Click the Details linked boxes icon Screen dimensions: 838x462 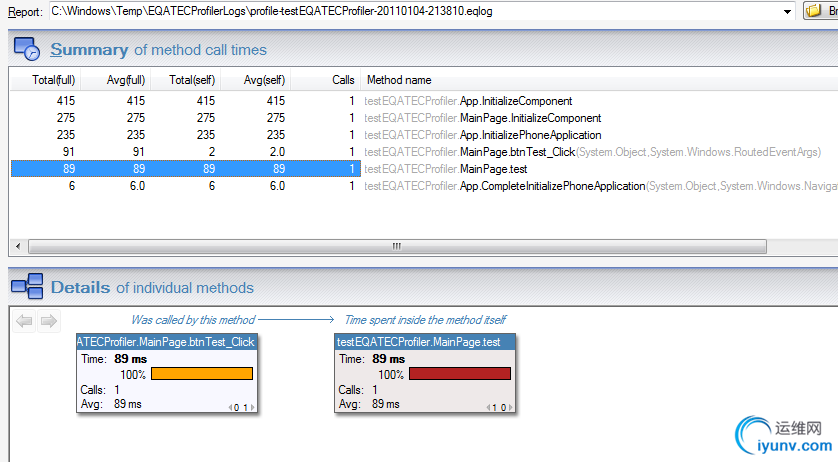[27, 286]
